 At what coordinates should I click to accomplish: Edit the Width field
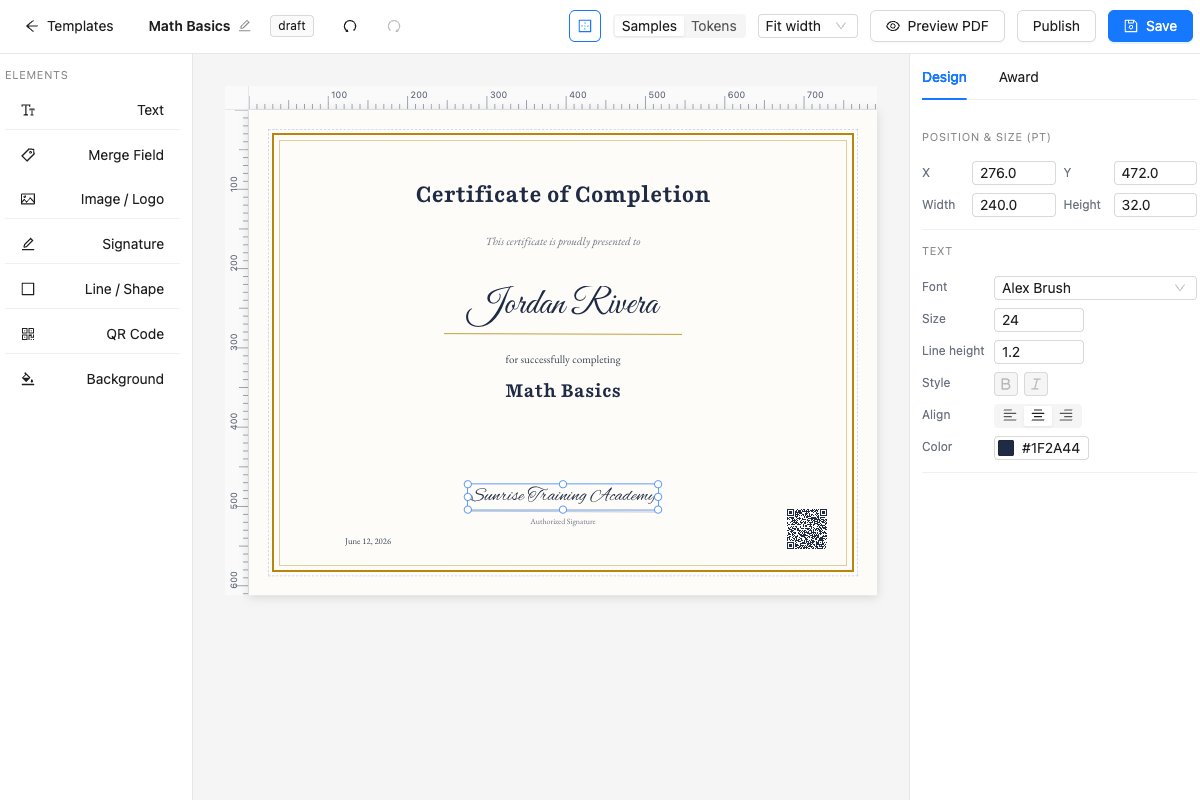[1014, 205]
